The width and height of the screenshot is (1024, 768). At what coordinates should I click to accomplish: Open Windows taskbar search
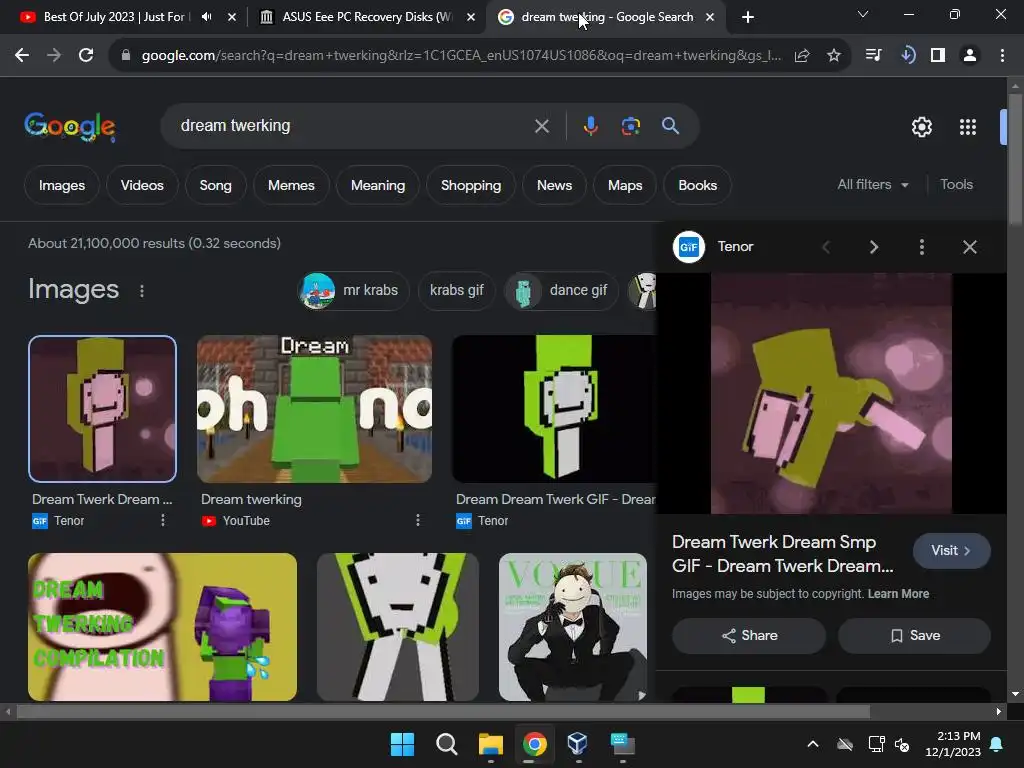point(447,744)
